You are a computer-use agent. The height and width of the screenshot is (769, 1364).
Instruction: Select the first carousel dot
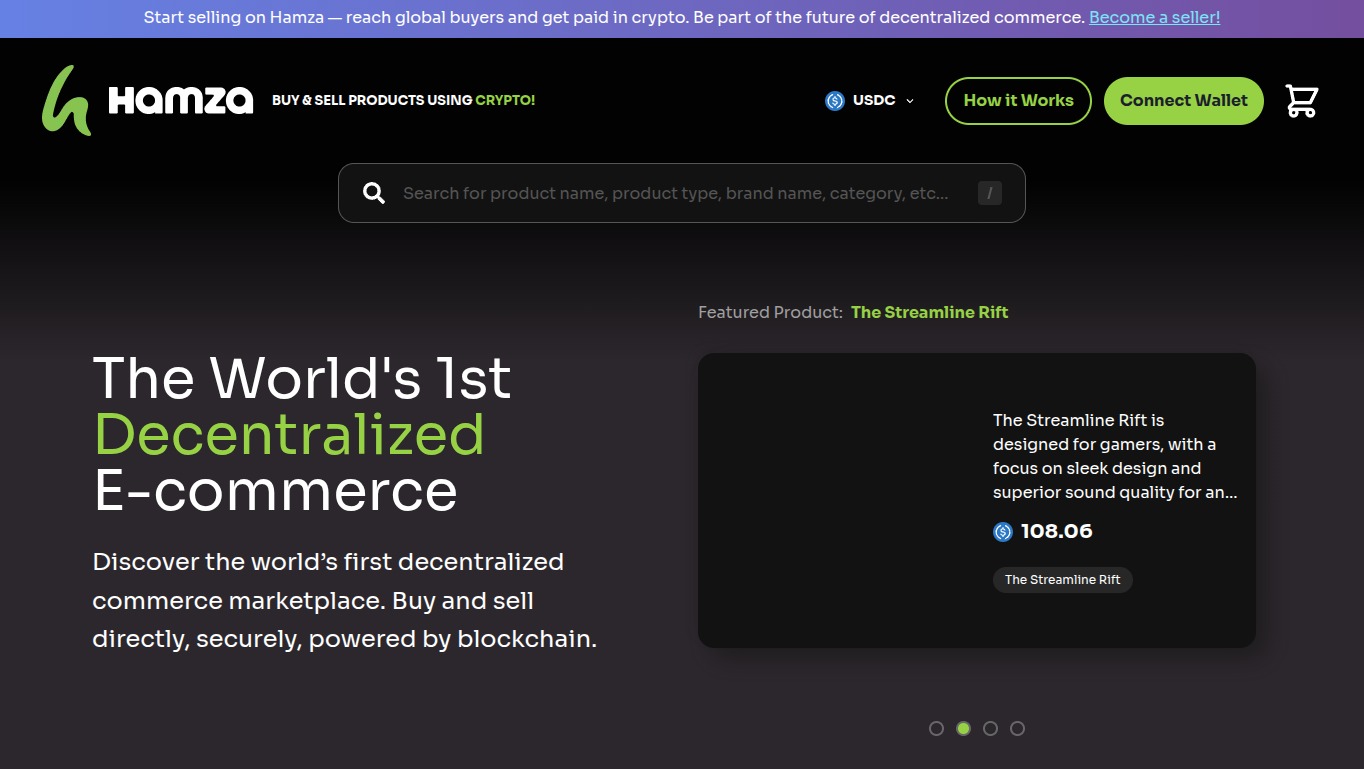point(936,728)
